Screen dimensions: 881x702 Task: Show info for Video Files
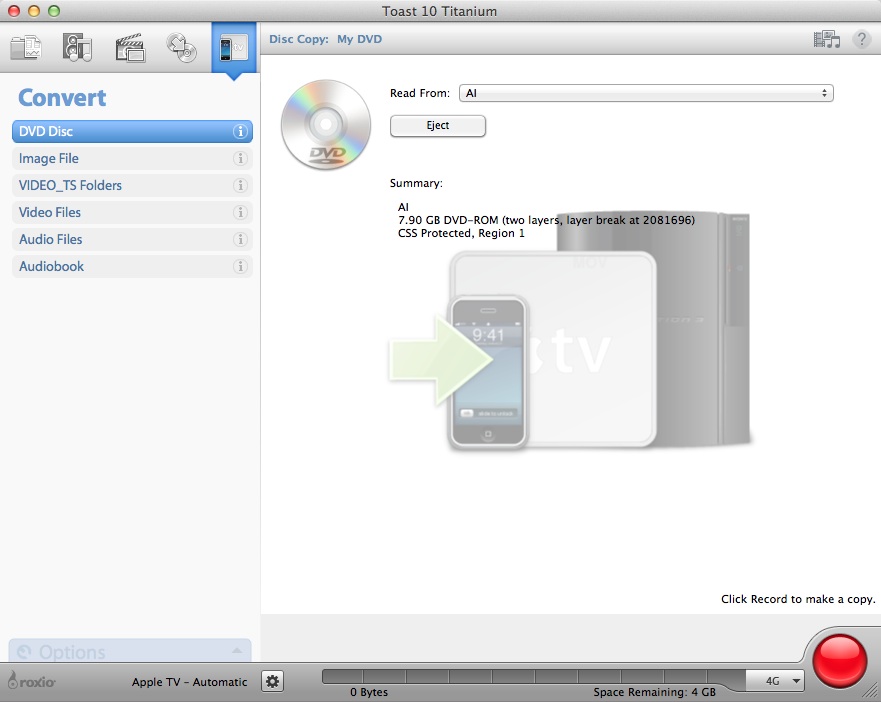click(x=240, y=212)
